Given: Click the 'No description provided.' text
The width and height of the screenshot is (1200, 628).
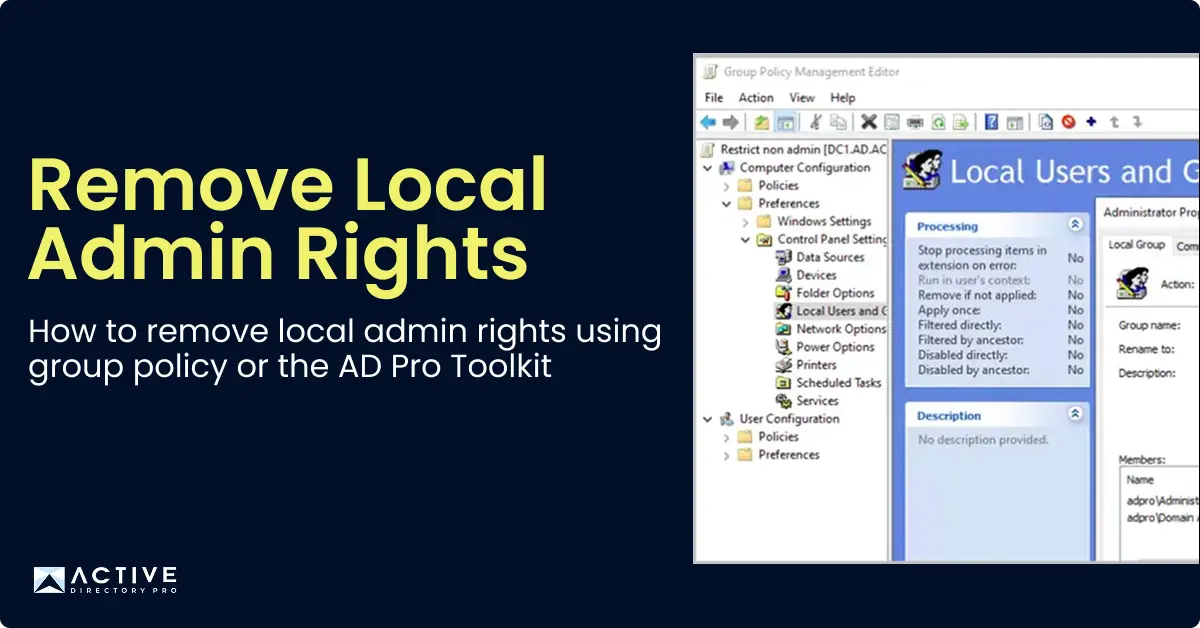Looking at the screenshot, I should click(x=983, y=440).
